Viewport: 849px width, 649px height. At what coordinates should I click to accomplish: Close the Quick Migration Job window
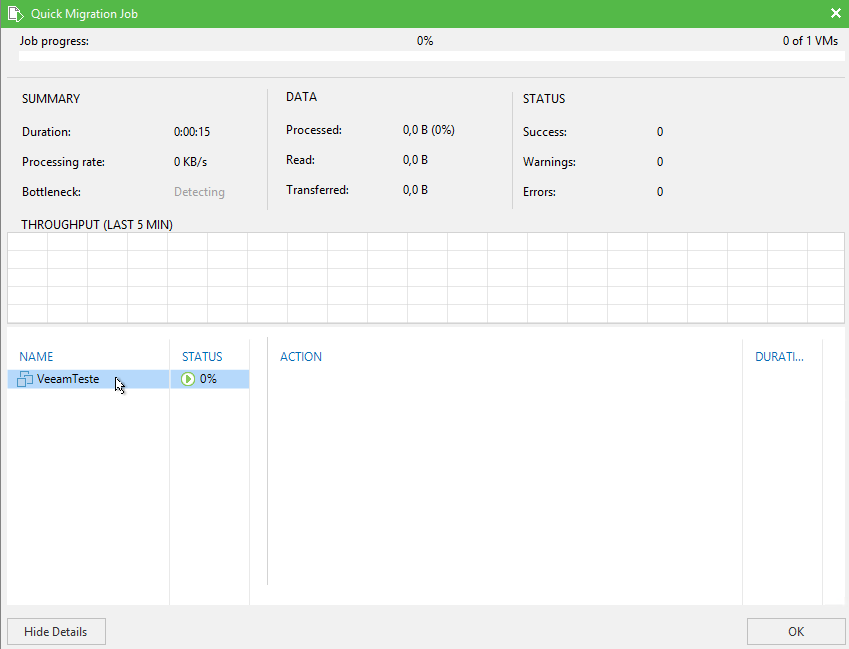835,13
